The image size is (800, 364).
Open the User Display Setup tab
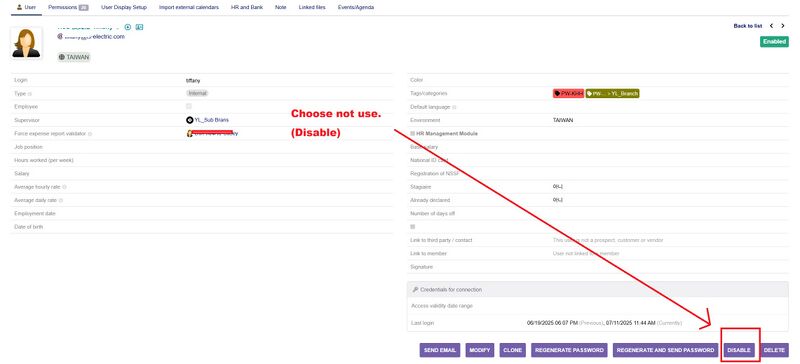coord(123,8)
